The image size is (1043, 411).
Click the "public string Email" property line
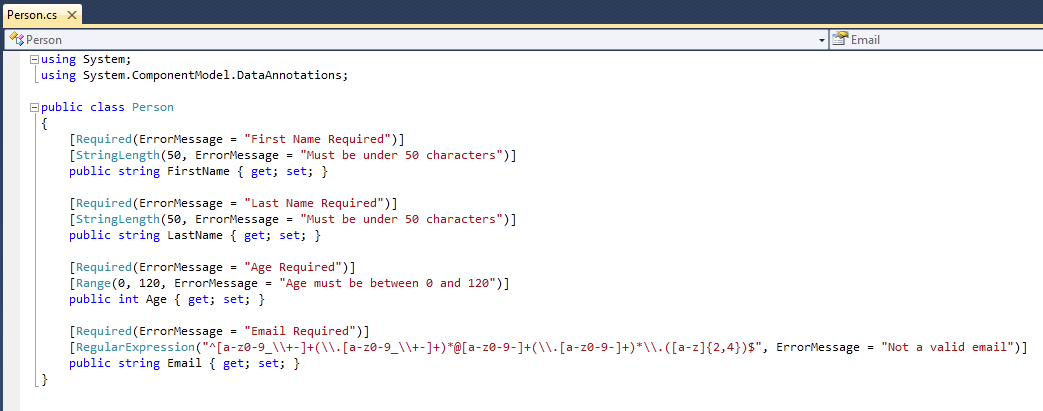pyautogui.click(x=184, y=362)
